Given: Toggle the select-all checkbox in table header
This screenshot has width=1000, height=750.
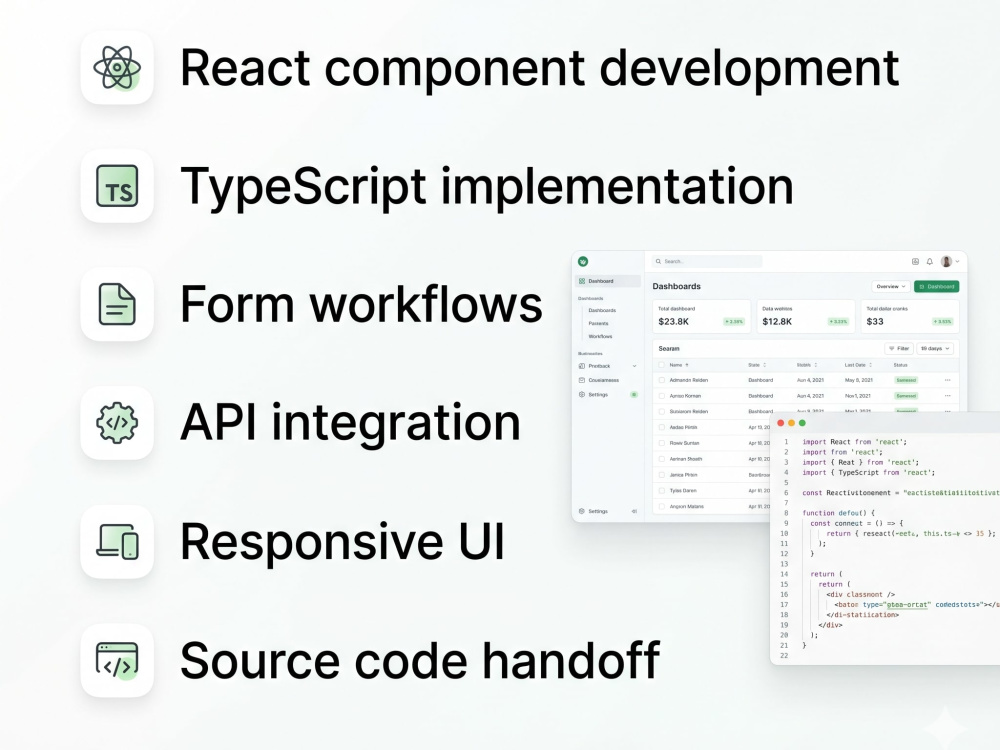Looking at the screenshot, I should (x=661, y=365).
